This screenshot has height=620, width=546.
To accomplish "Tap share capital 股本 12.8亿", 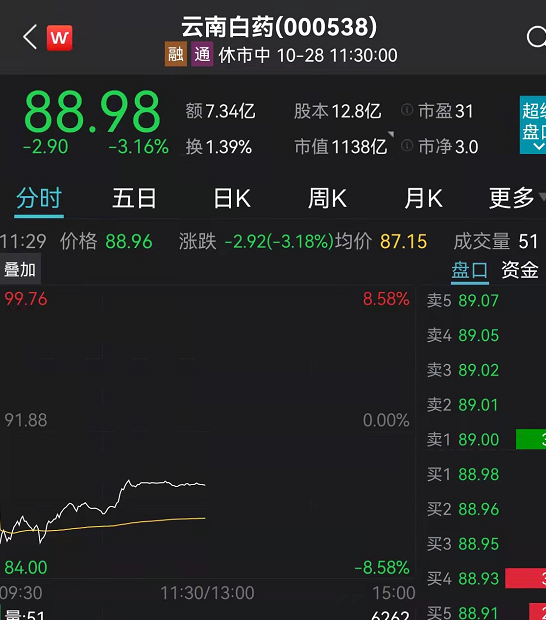I will (x=337, y=111).
